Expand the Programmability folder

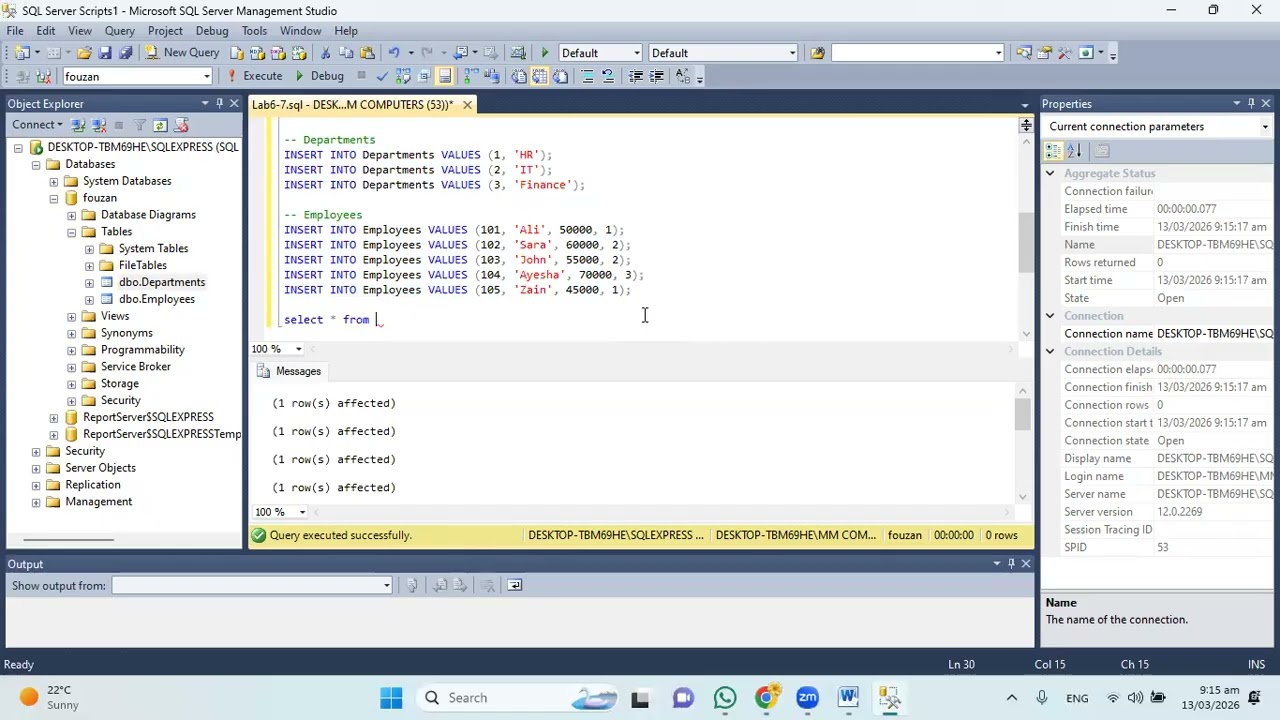click(x=72, y=350)
